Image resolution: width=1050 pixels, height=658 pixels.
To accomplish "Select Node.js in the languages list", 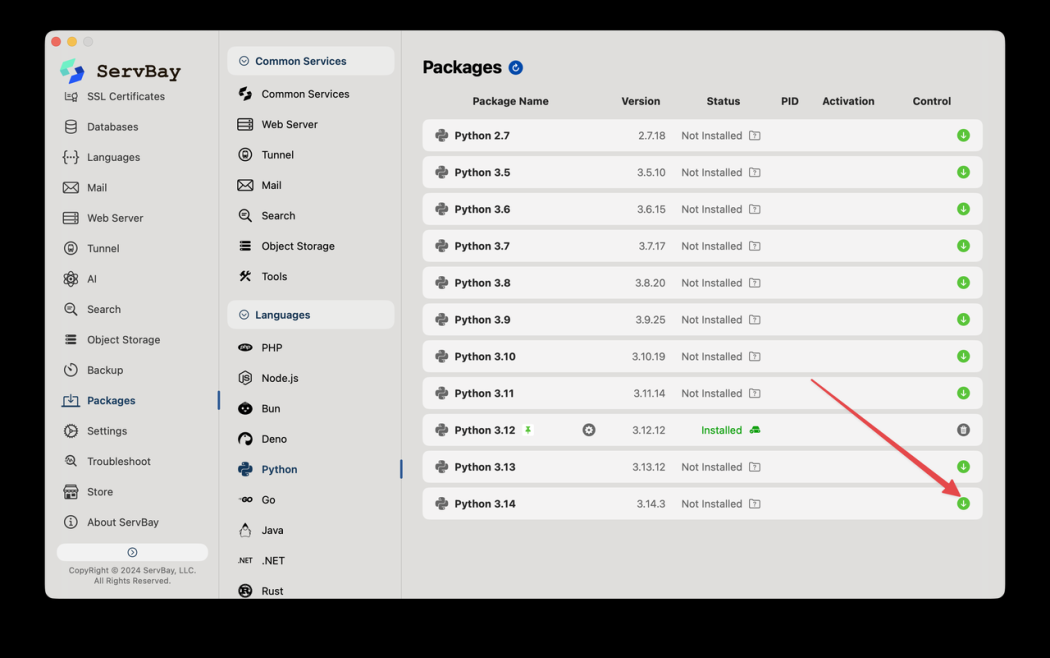I will (x=279, y=378).
